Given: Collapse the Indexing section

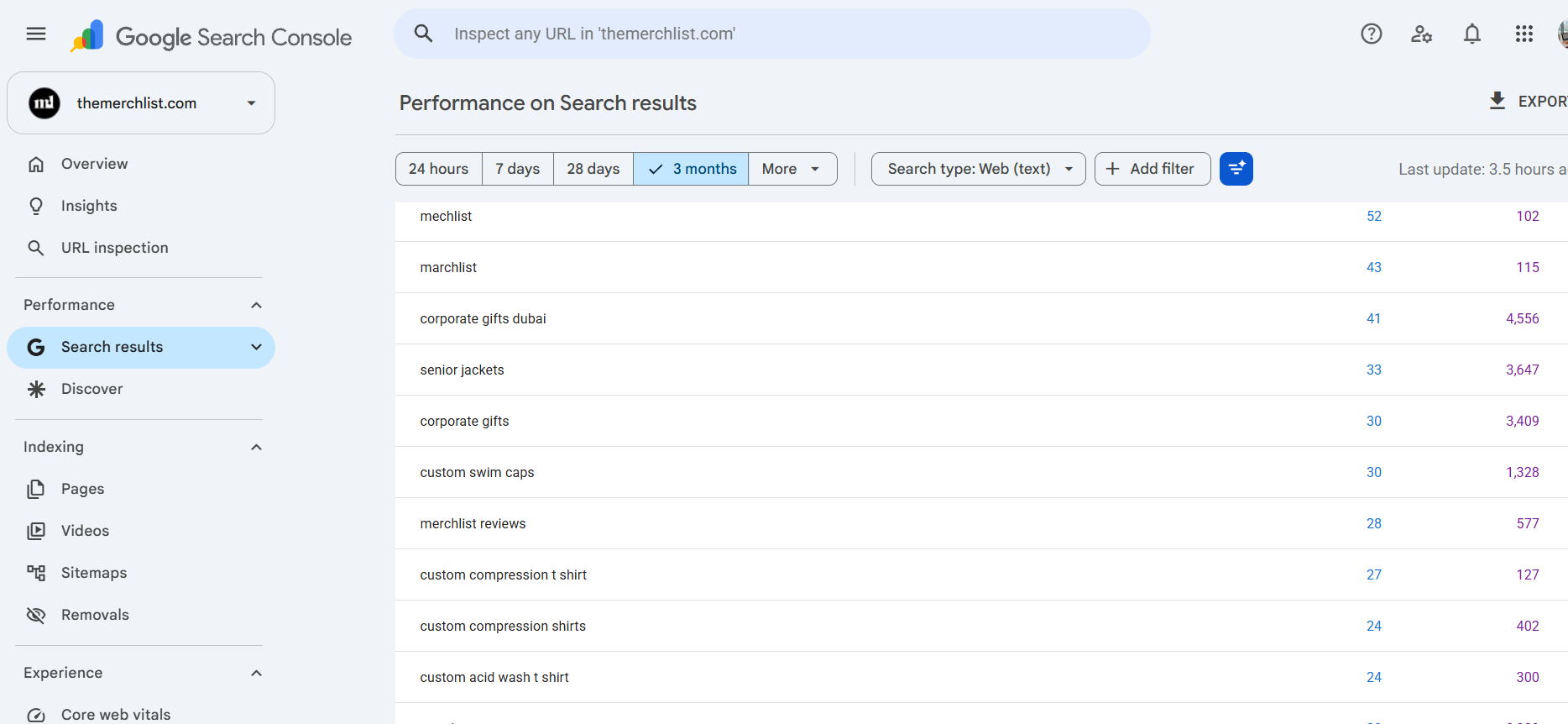Looking at the screenshot, I should point(256,447).
